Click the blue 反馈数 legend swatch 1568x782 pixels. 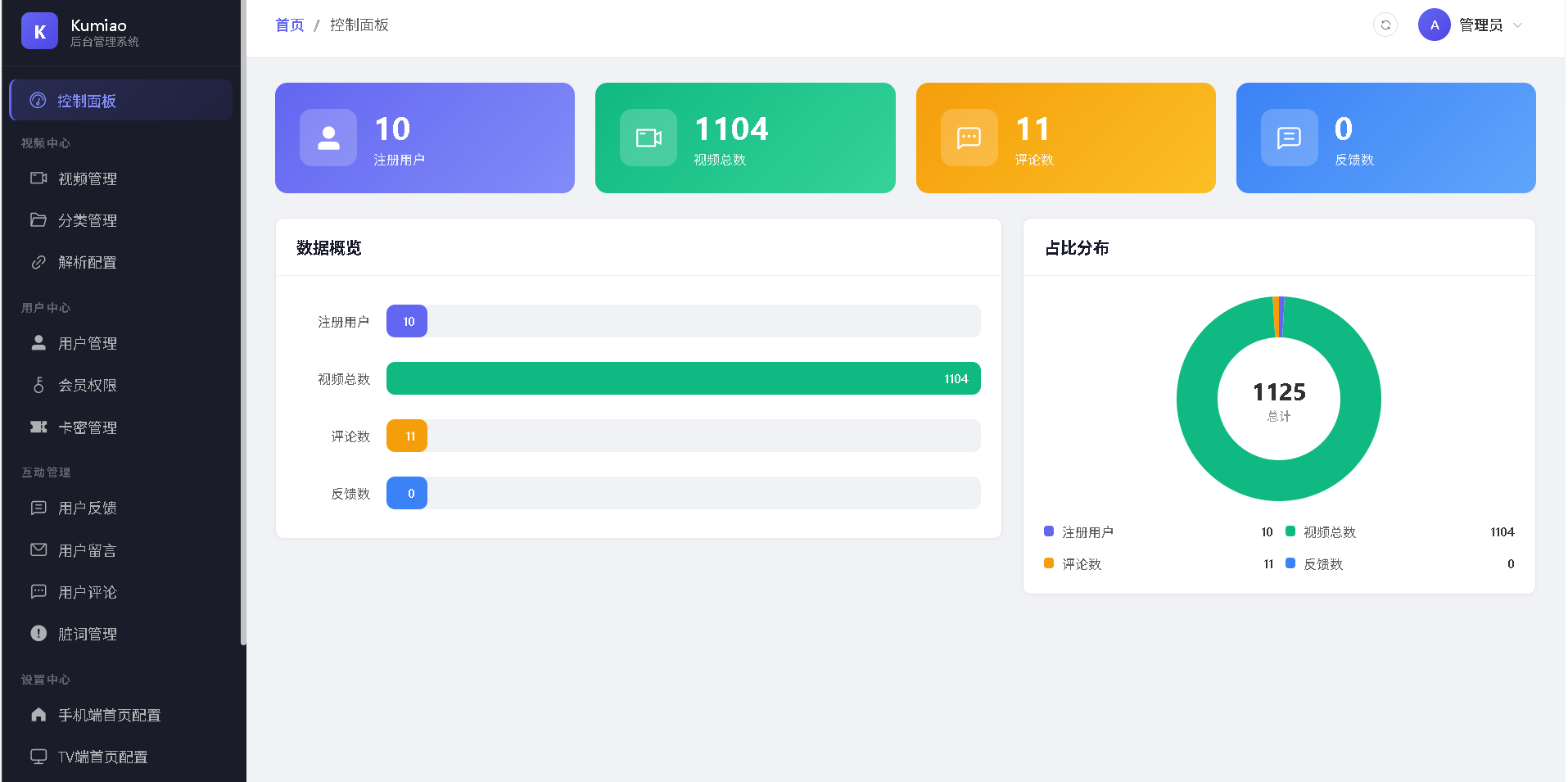1290,563
